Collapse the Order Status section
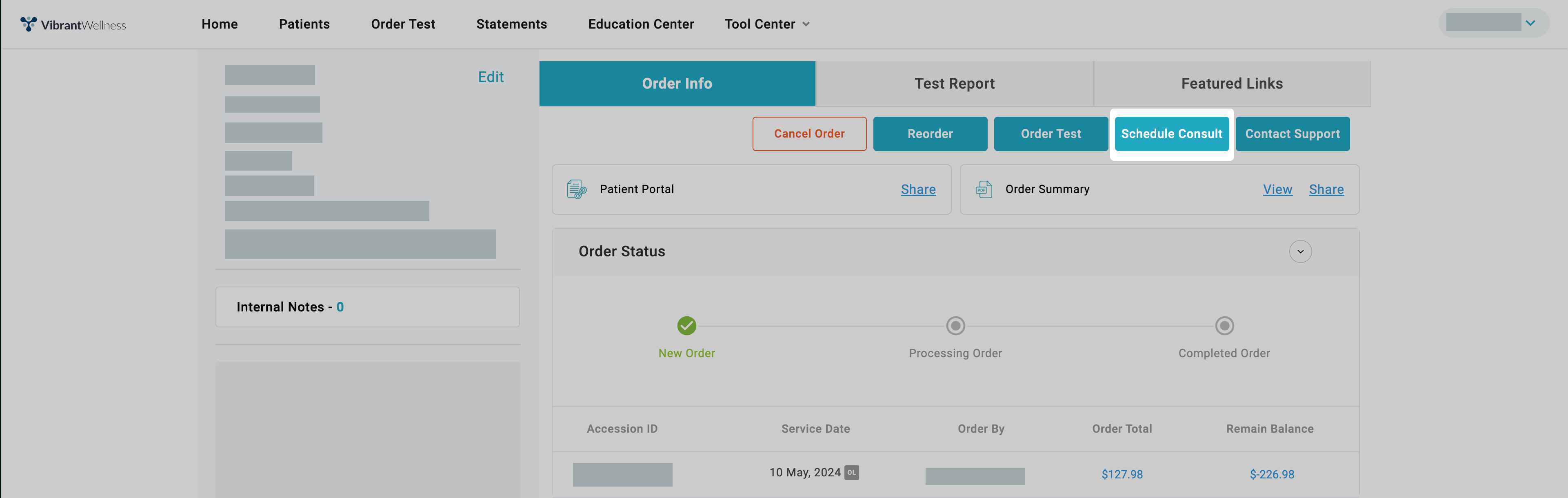The height and width of the screenshot is (498, 1568). pos(1300,251)
